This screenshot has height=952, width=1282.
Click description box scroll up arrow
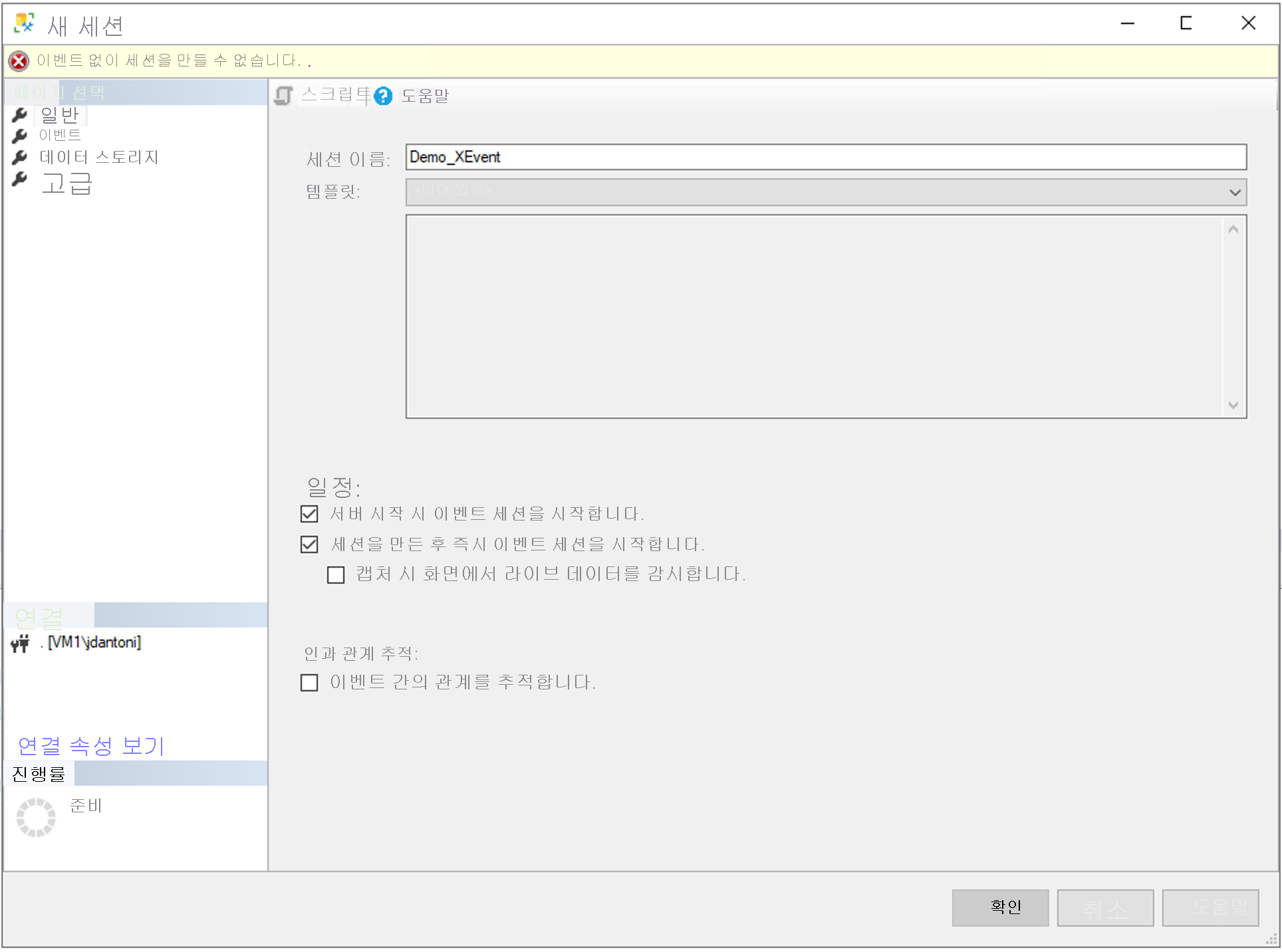(1233, 229)
